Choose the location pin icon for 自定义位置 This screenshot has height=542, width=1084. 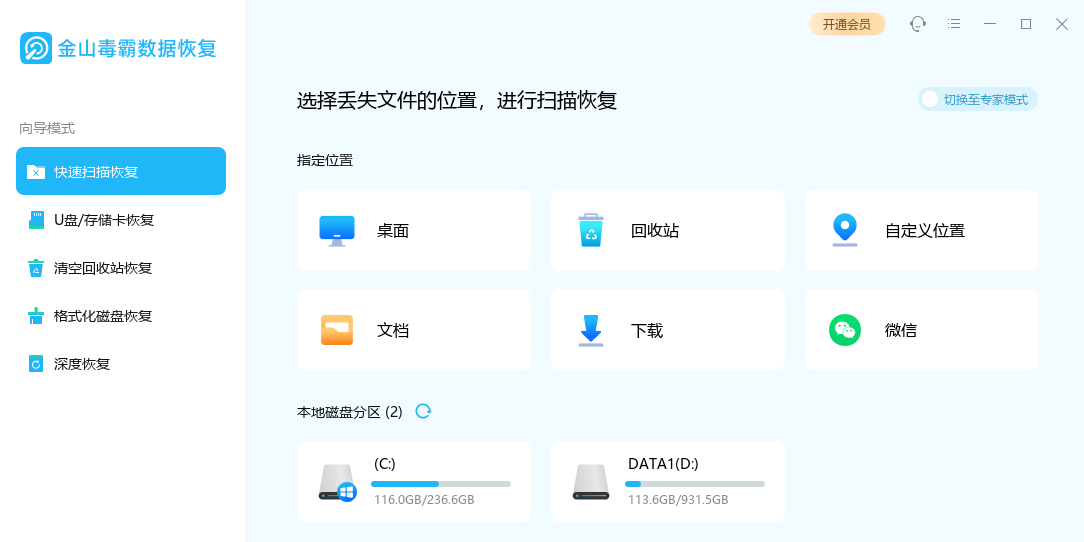(x=845, y=230)
